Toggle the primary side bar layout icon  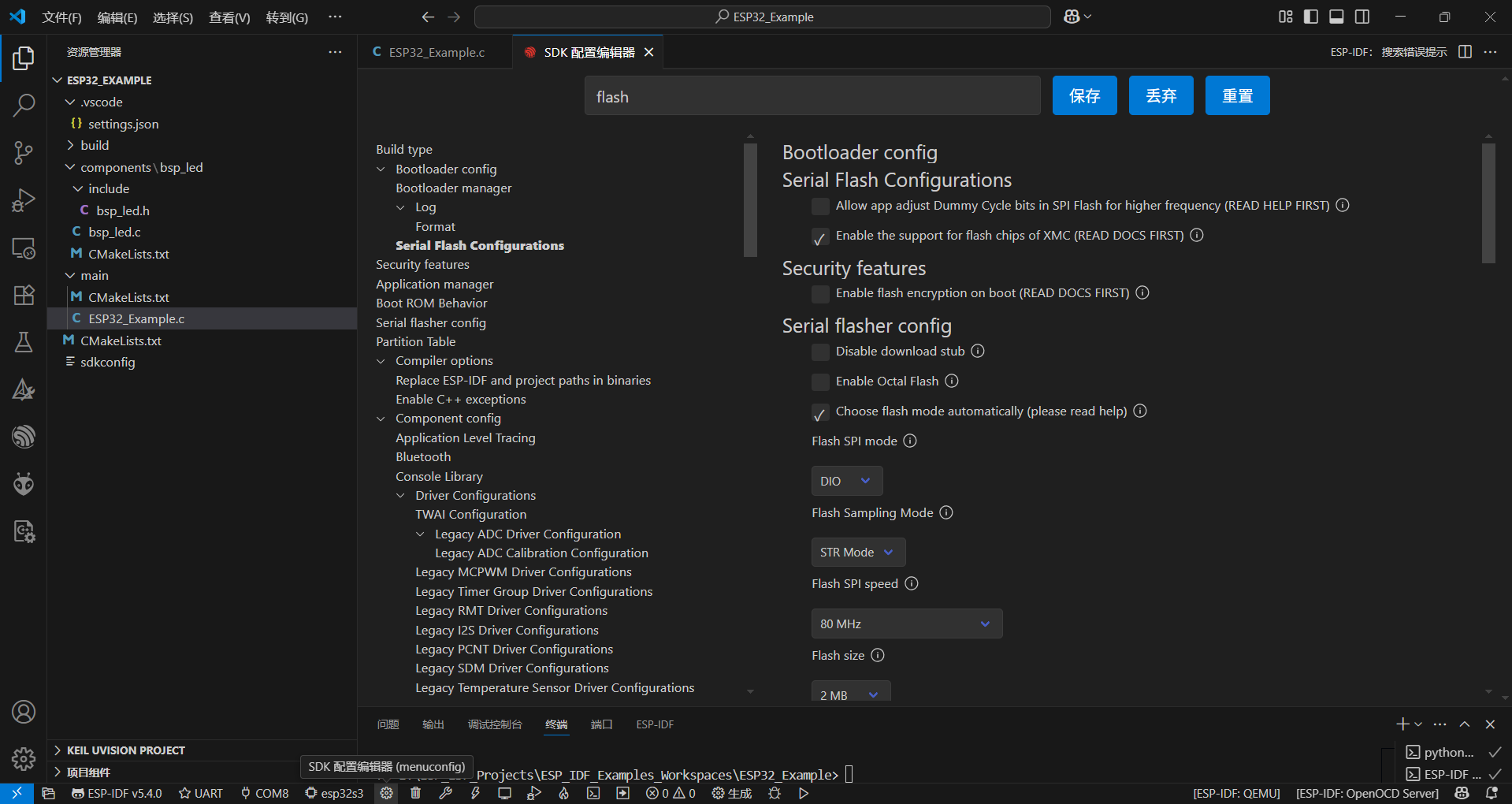click(1311, 17)
